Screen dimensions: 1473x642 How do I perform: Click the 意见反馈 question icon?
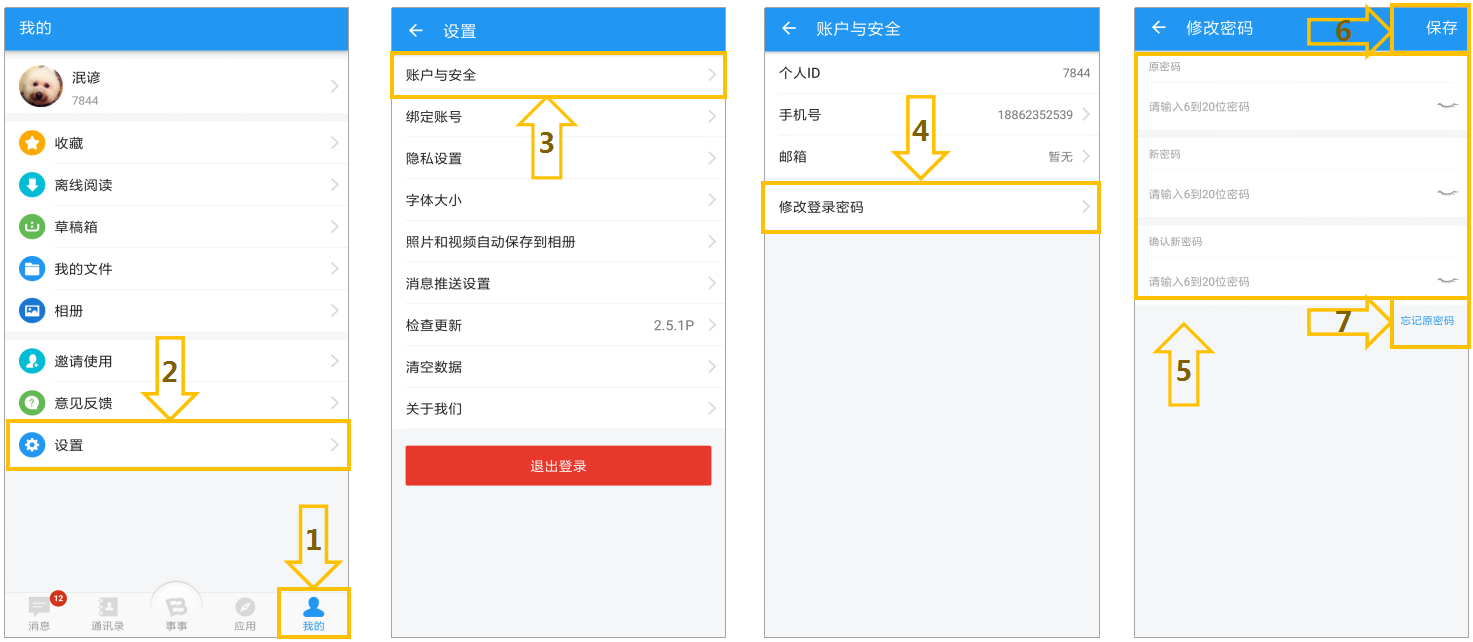tap(32, 403)
